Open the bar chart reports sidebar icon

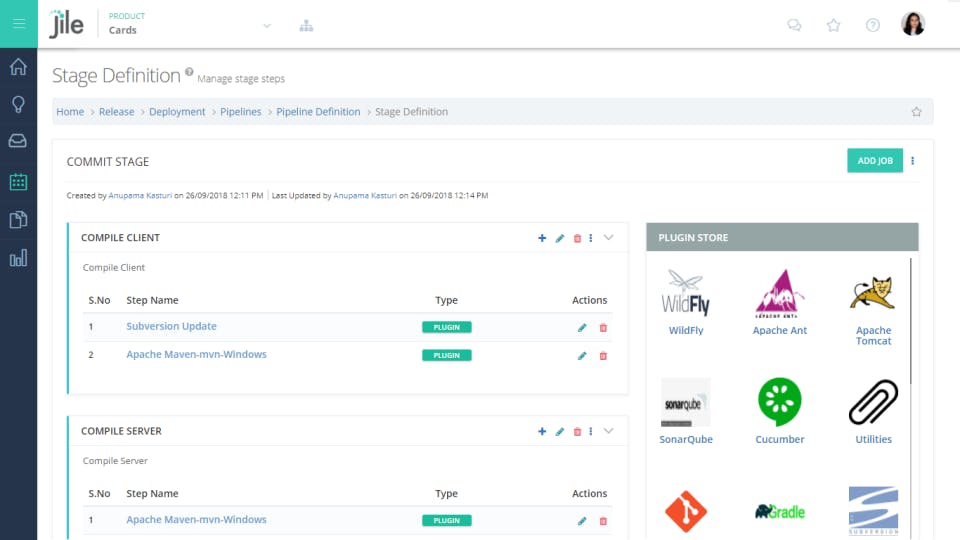coord(18,259)
